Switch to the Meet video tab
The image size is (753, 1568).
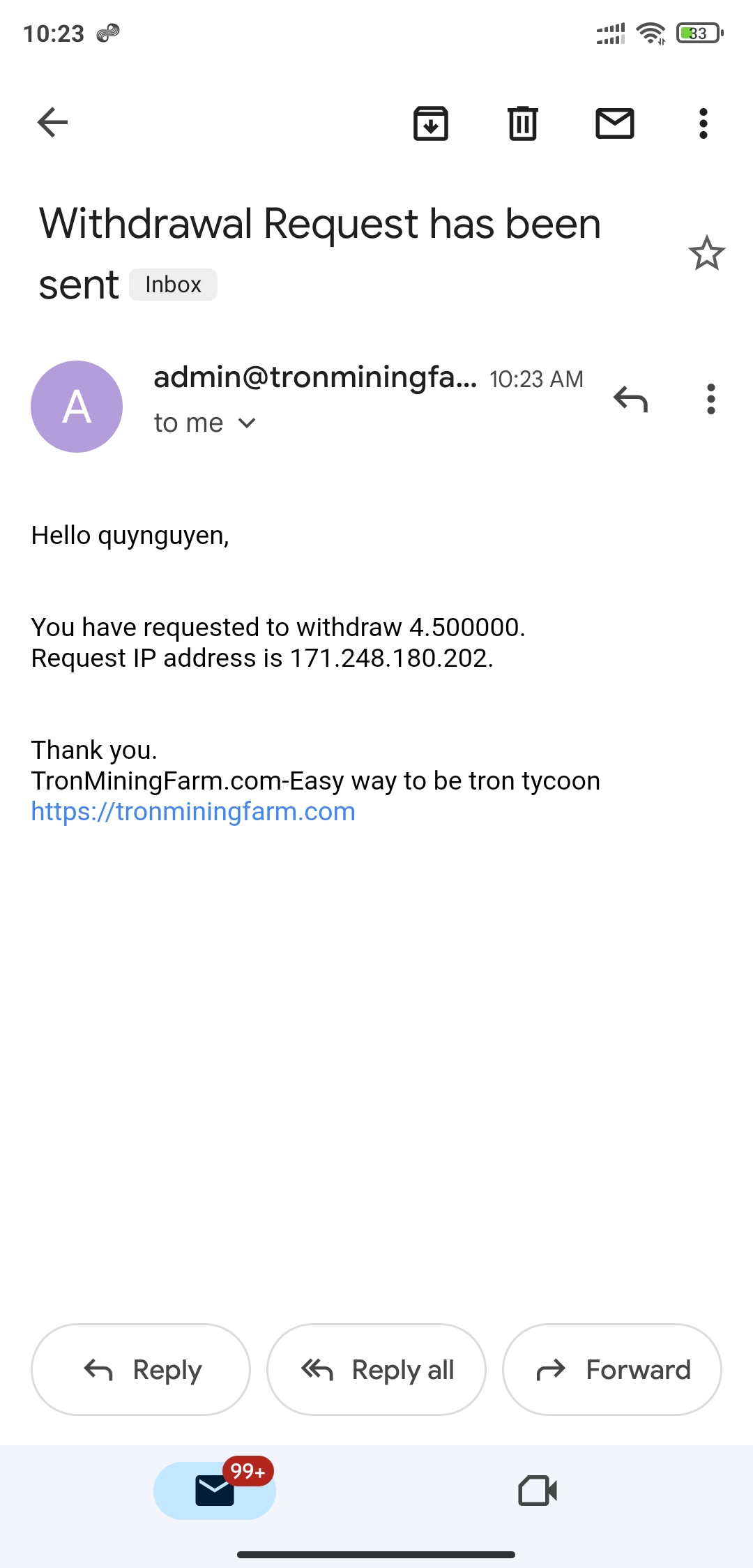(x=538, y=1491)
